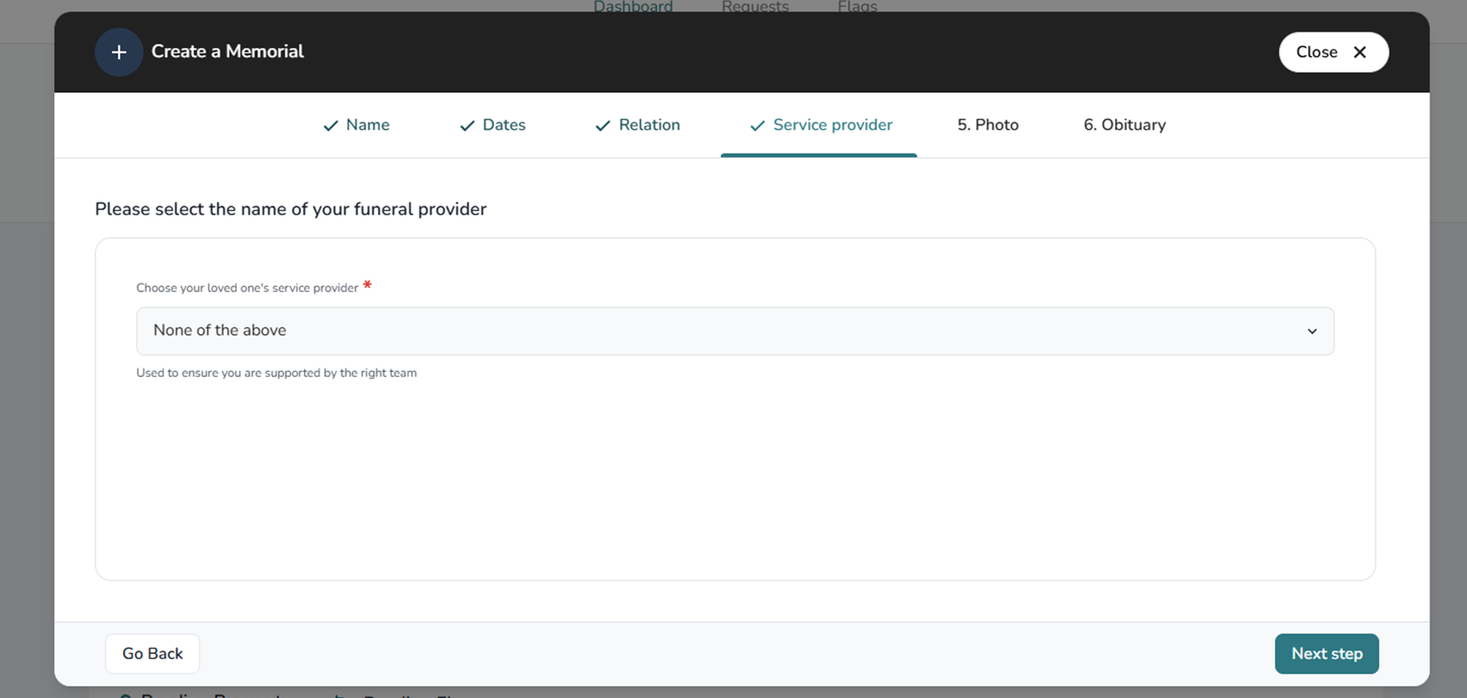Jump to the 6. Obituary step

pos(1124,125)
